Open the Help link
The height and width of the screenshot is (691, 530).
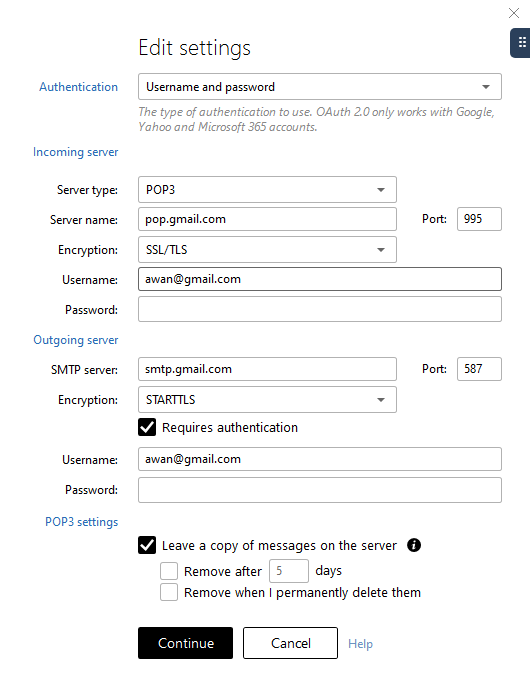tap(360, 644)
